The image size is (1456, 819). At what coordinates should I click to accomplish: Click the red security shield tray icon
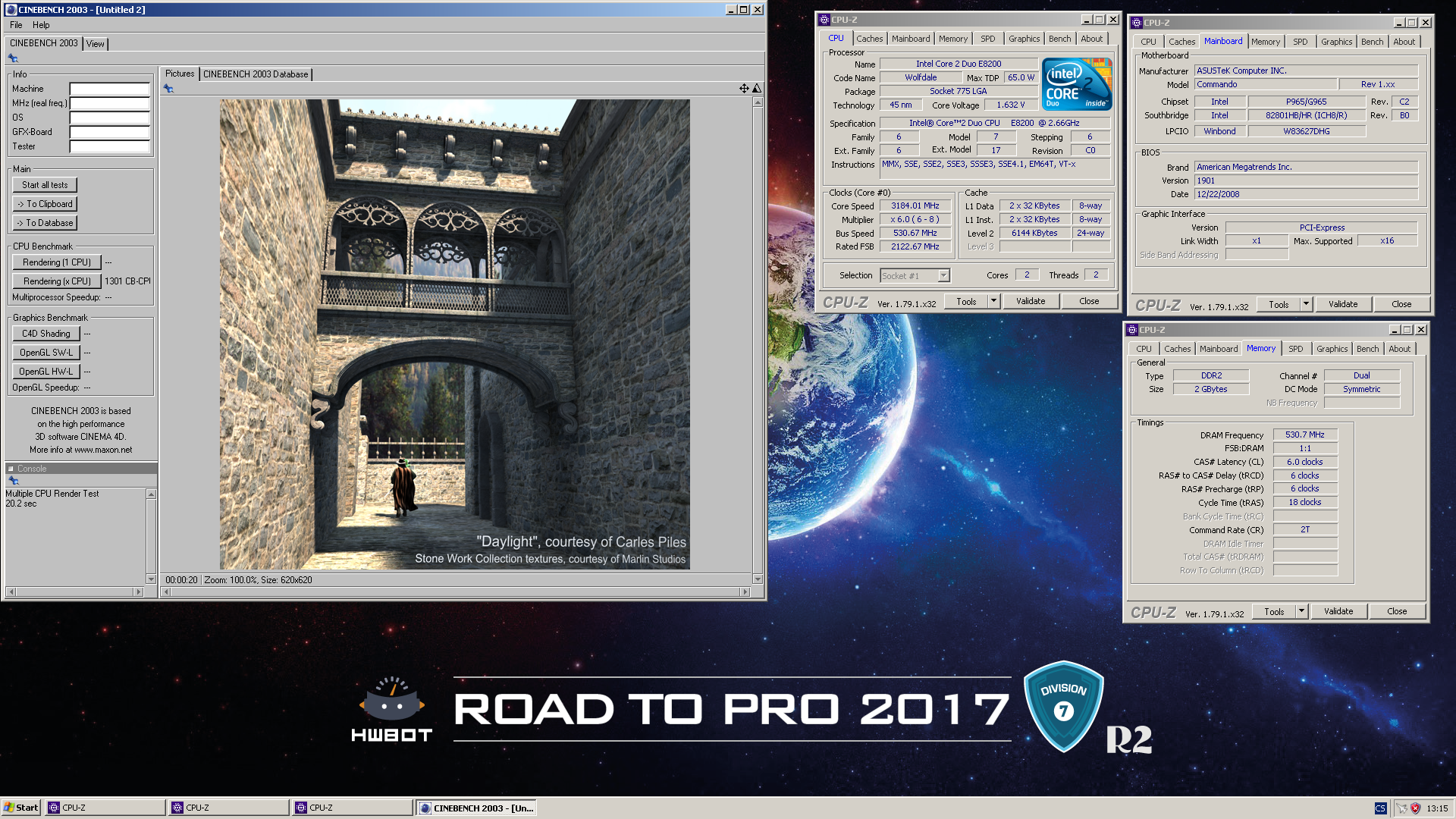pyautogui.click(x=1415, y=808)
